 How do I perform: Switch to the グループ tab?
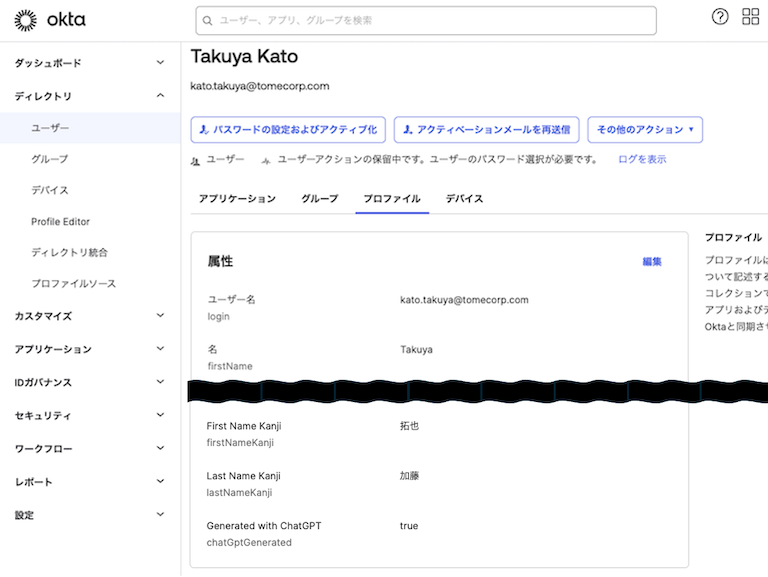(320, 199)
